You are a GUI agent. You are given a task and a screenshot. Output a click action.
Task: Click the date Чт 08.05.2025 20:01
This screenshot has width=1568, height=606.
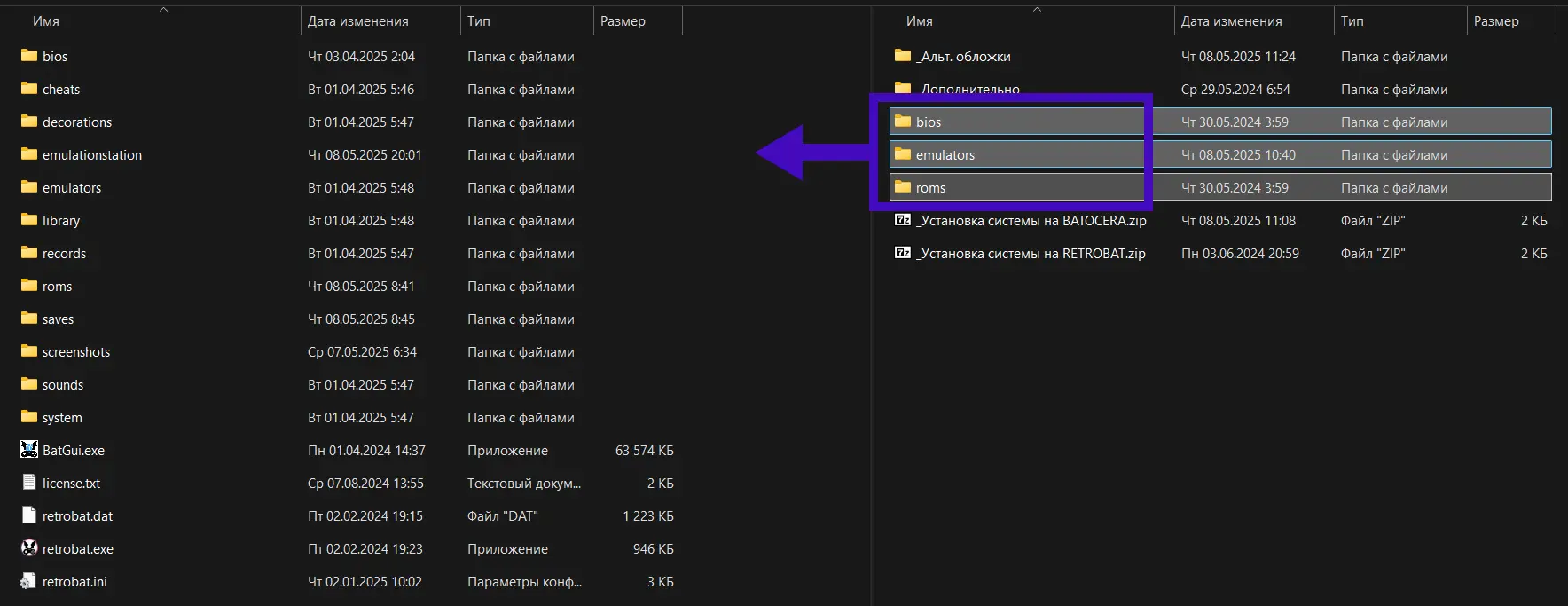(365, 154)
